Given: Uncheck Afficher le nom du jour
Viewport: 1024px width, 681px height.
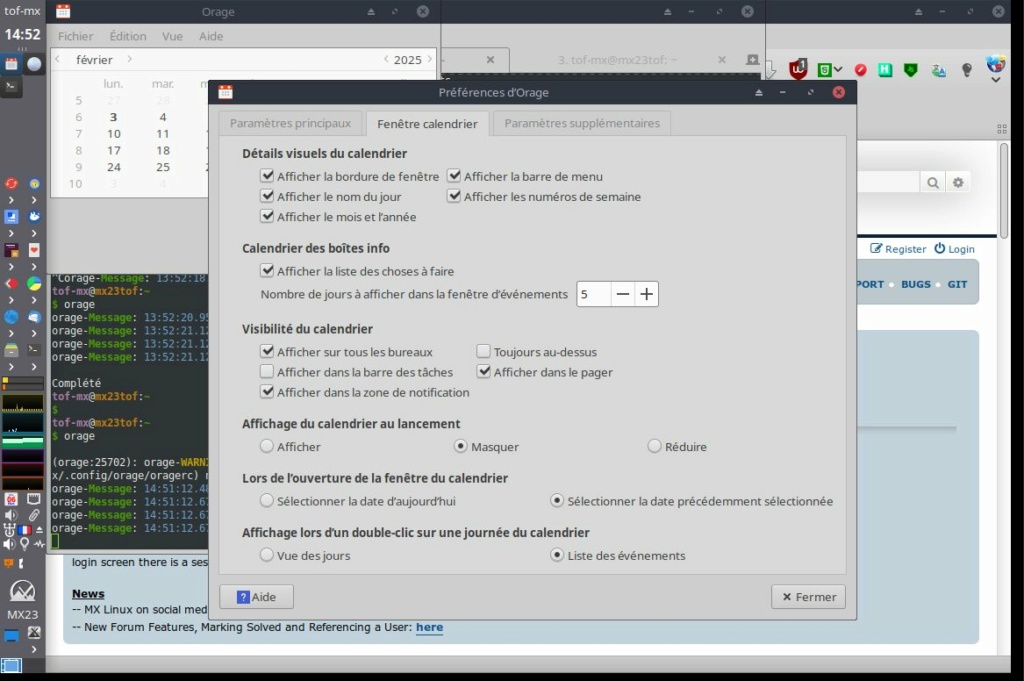Looking at the screenshot, I should [x=266, y=196].
